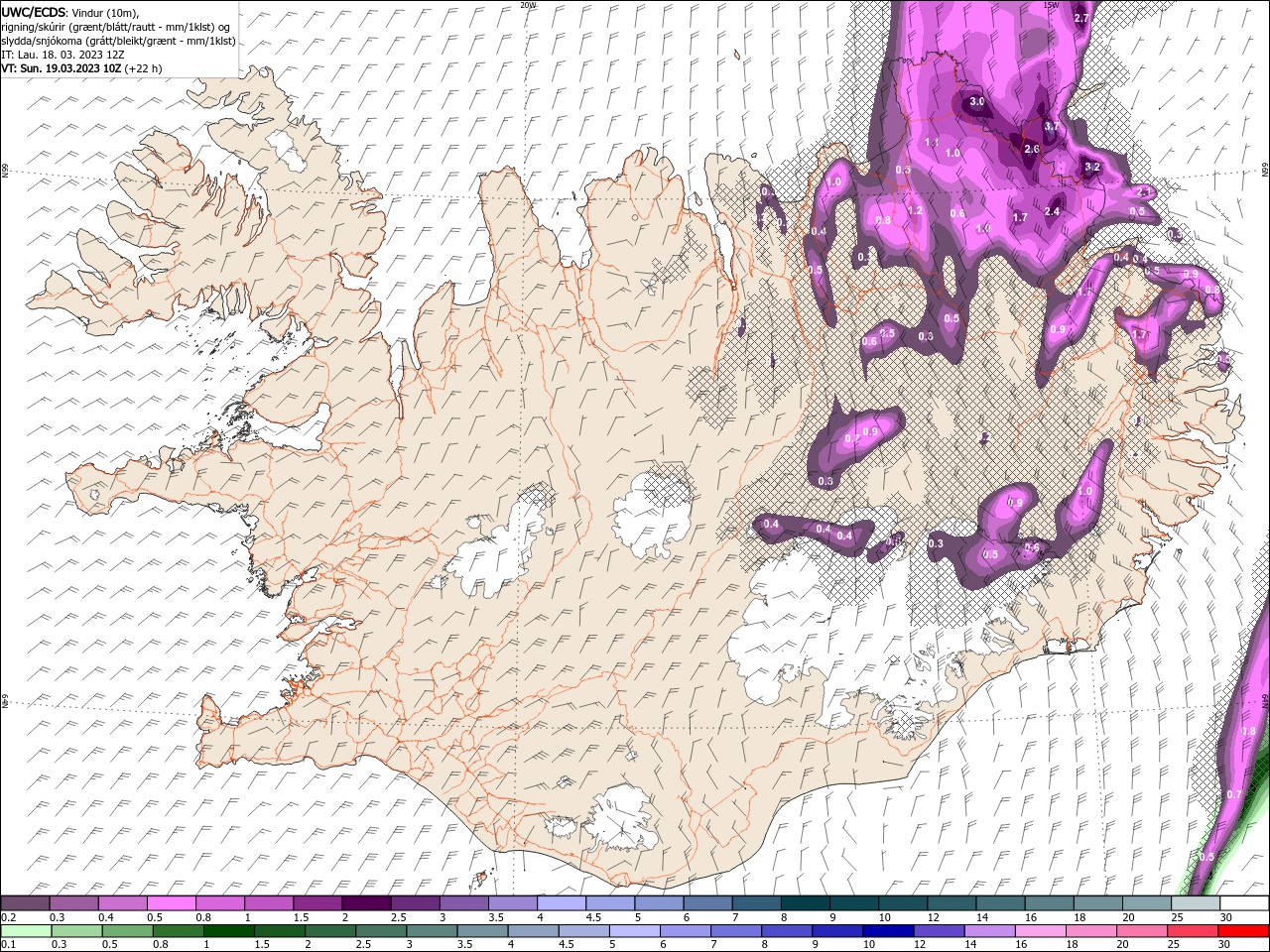
Task: Select the 'IT: Lau. 18. 03. 2023 12Z' line
Action: (x=63, y=55)
